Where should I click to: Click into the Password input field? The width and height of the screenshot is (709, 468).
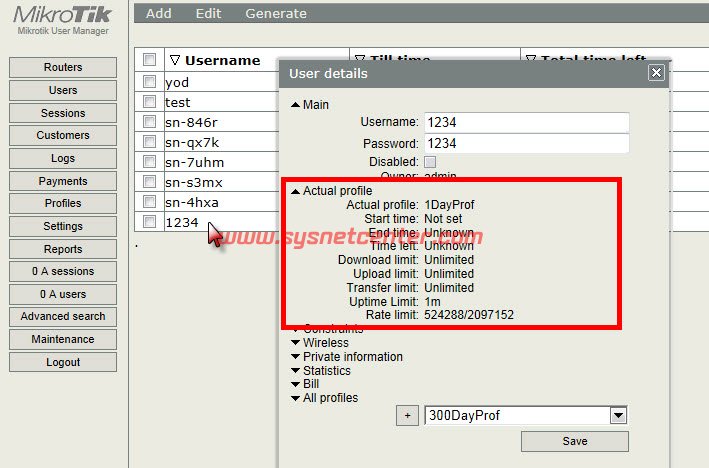526,143
